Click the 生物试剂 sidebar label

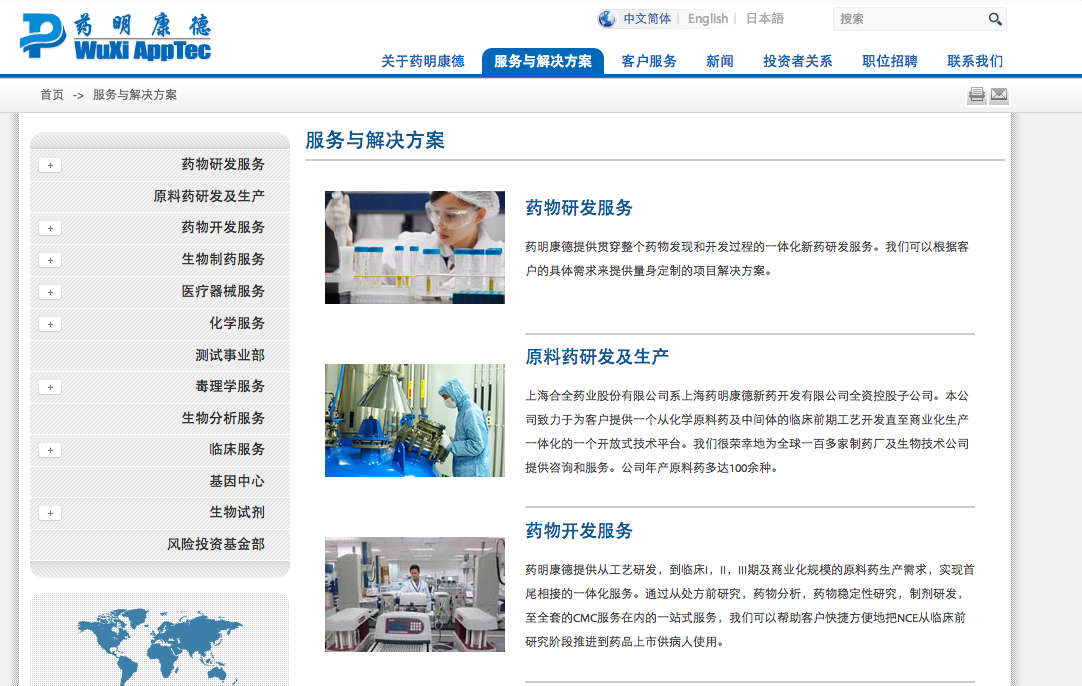pos(237,512)
